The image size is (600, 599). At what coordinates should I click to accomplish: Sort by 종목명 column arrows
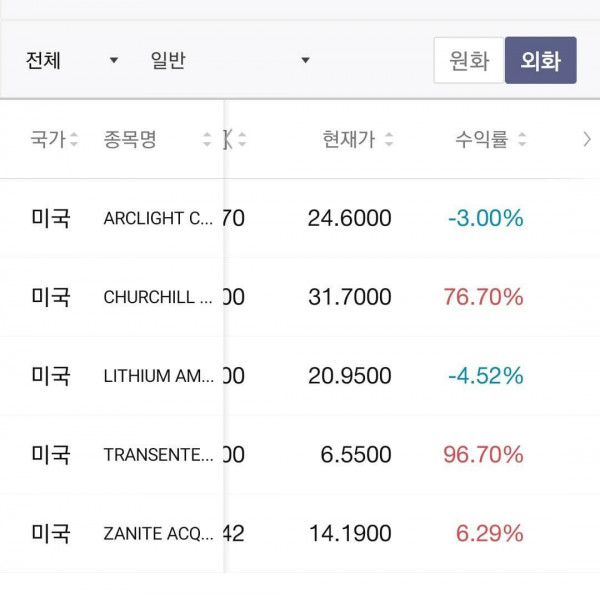207,139
